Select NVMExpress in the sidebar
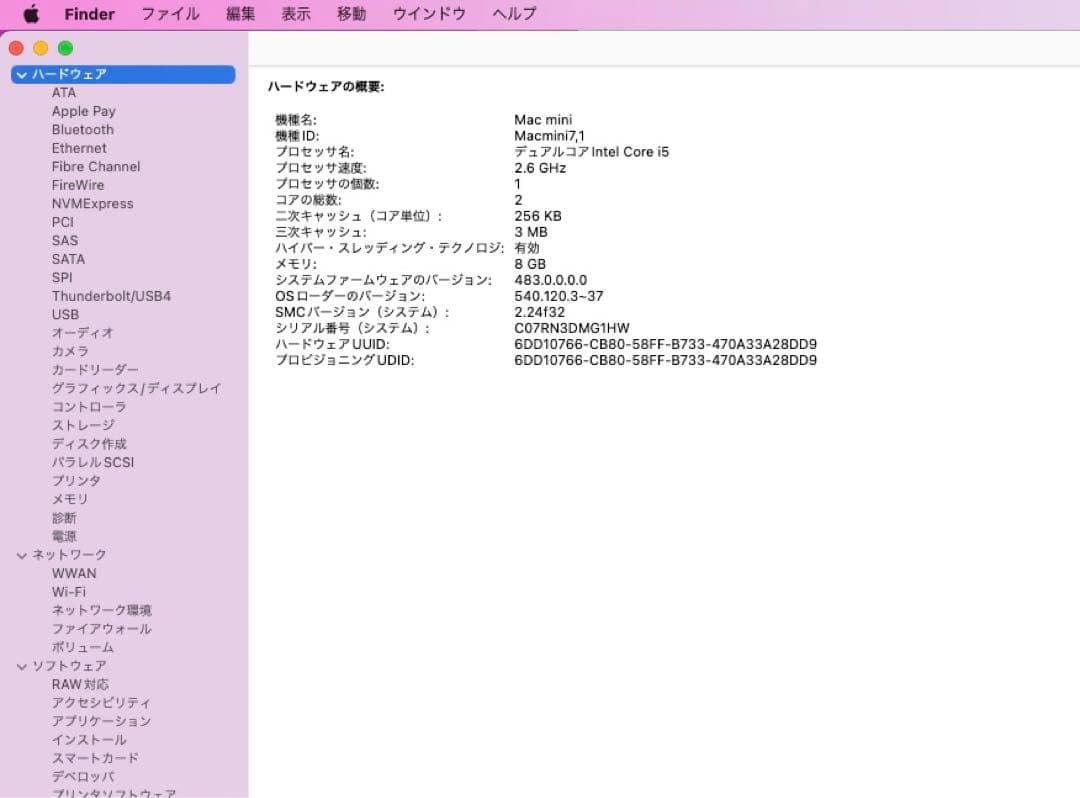Screen dimensions: 1080x798 [93, 203]
